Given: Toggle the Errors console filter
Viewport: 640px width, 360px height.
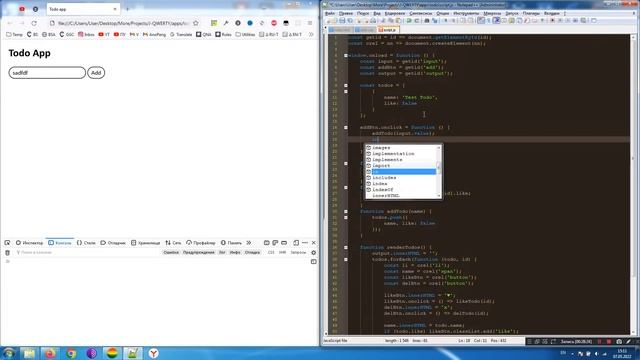Looking at the screenshot, I should [171, 253].
